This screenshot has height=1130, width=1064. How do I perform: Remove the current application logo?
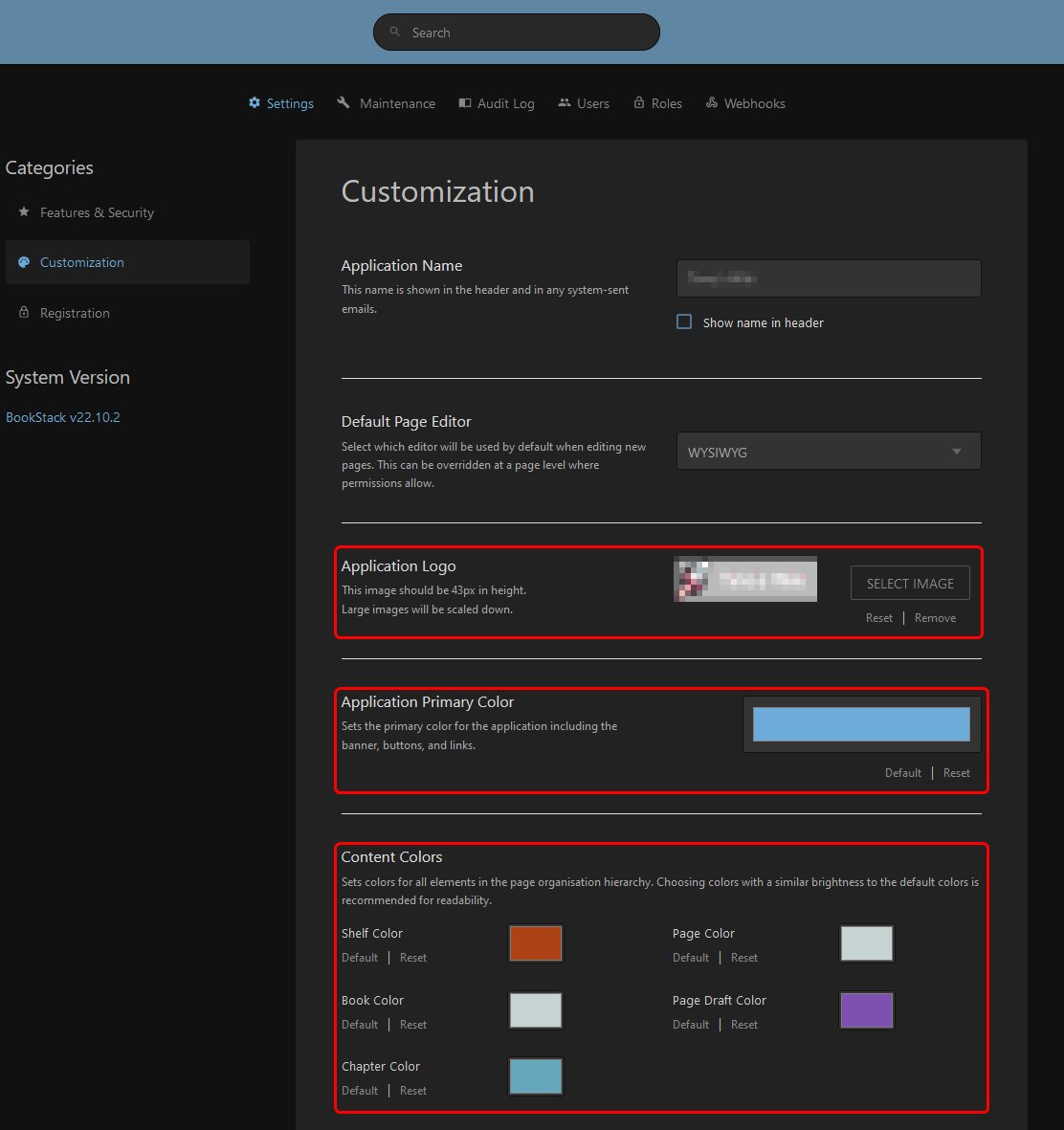coord(935,617)
